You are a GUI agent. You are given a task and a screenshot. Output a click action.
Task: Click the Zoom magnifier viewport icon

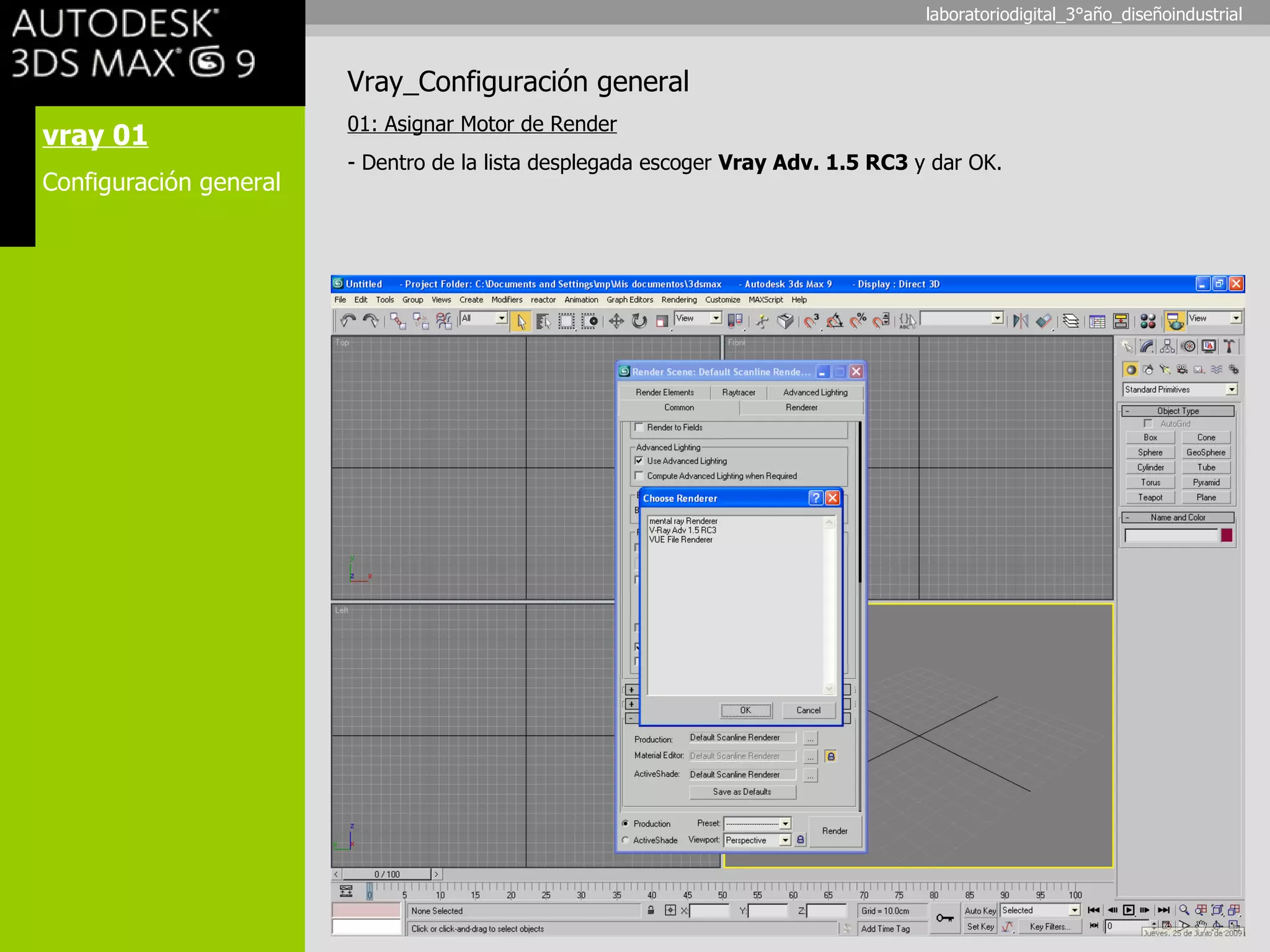pyautogui.click(x=1184, y=910)
